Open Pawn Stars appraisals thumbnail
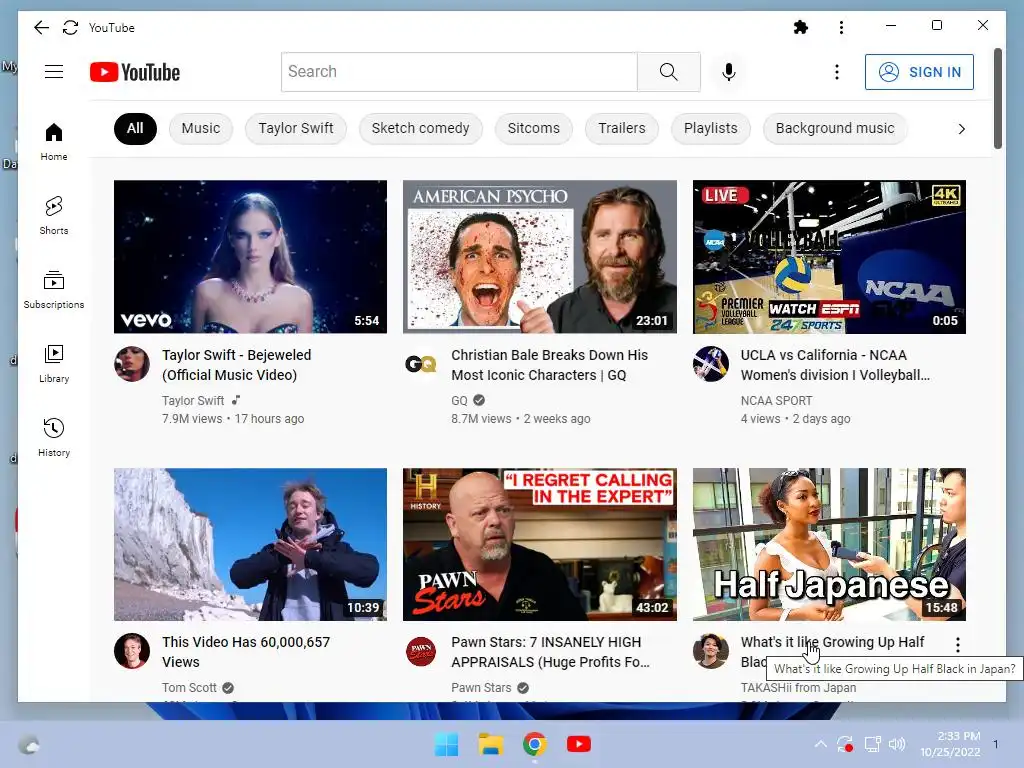The height and width of the screenshot is (768, 1024). click(x=539, y=544)
